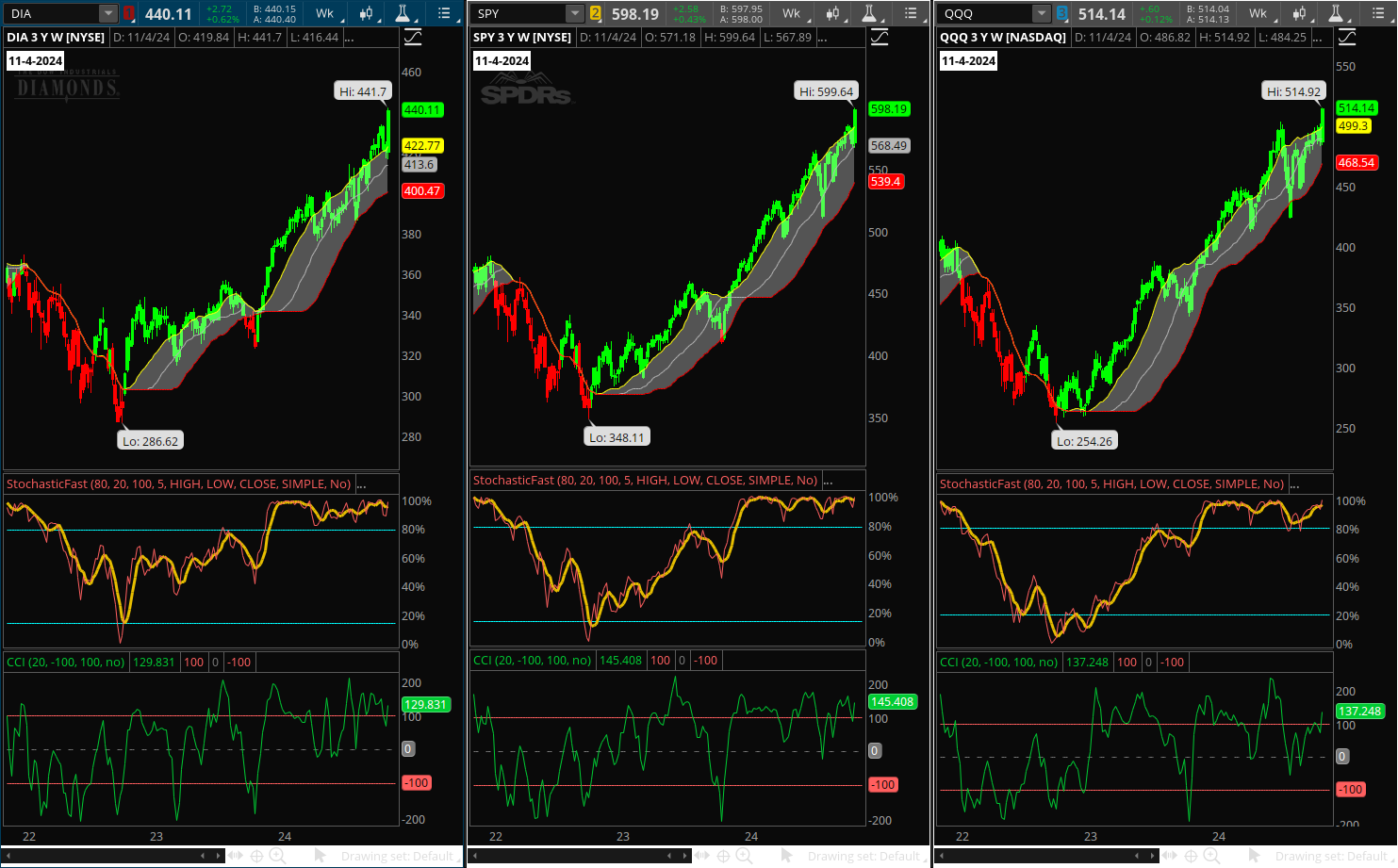Click CCI (20, -100, 100, no) label on QQQ
This screenshot has height=868, width=1398.
998,662
